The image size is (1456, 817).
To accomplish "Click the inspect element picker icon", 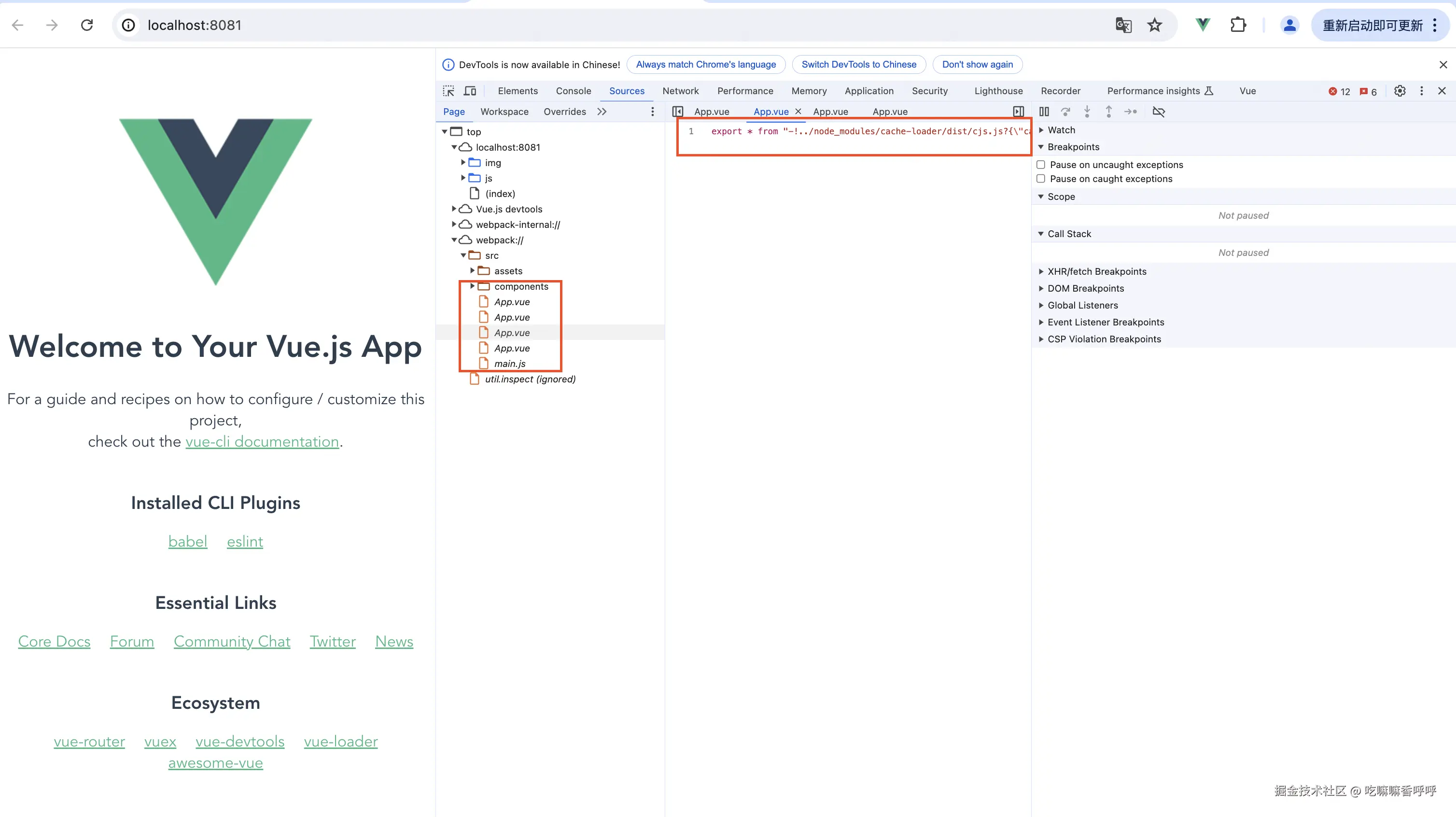I will [x=448, y=91].
